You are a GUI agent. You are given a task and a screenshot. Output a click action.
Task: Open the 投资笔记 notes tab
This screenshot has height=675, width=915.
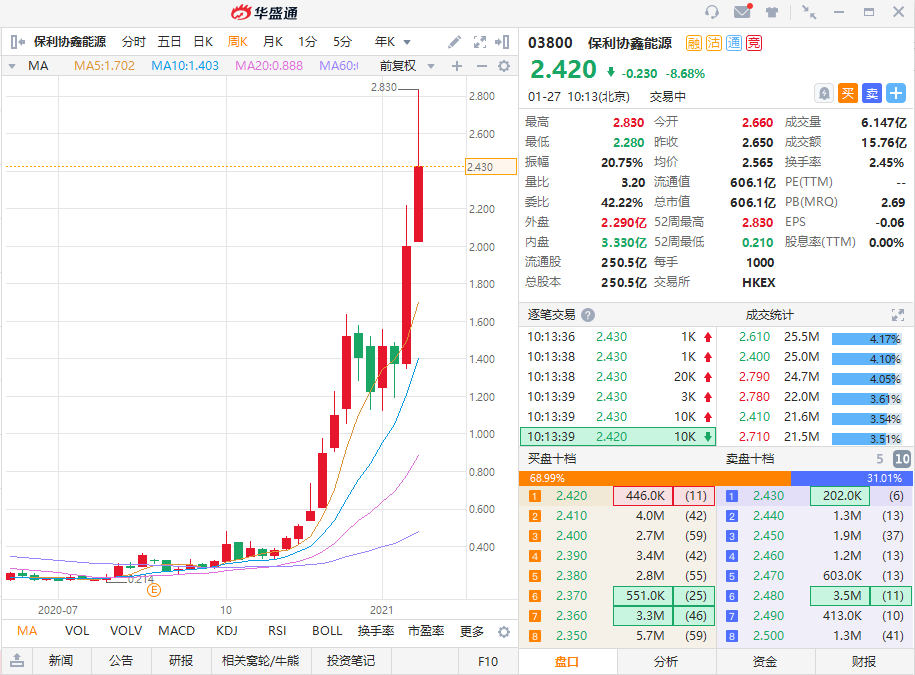tap(351, 660)
